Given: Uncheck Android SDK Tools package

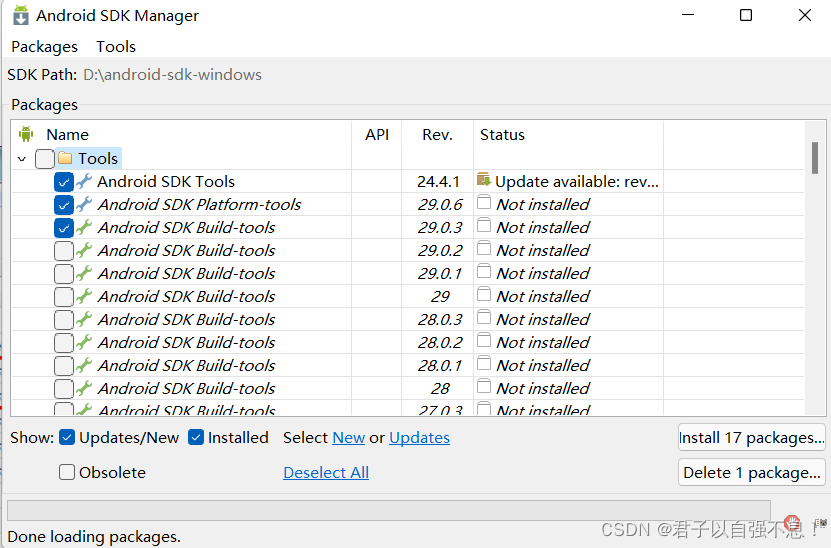Looking at the screenshot, I should (64, 182).
